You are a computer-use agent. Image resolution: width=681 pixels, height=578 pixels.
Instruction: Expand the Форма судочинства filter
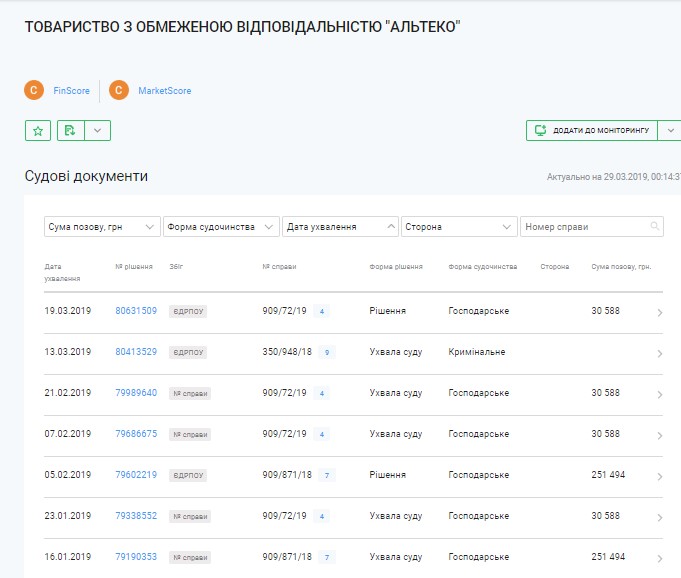coord(221,227)
